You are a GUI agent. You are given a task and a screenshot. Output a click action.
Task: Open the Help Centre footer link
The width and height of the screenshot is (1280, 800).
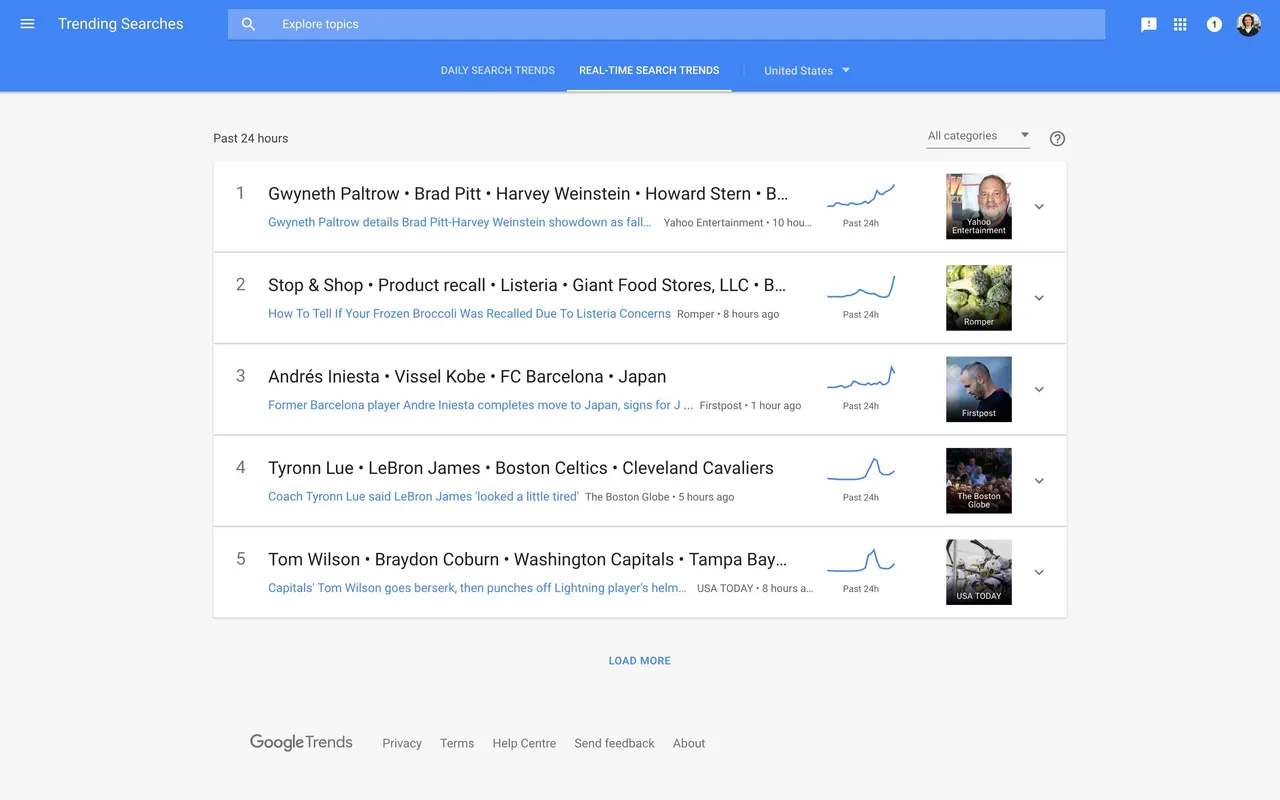coord(524,743)
